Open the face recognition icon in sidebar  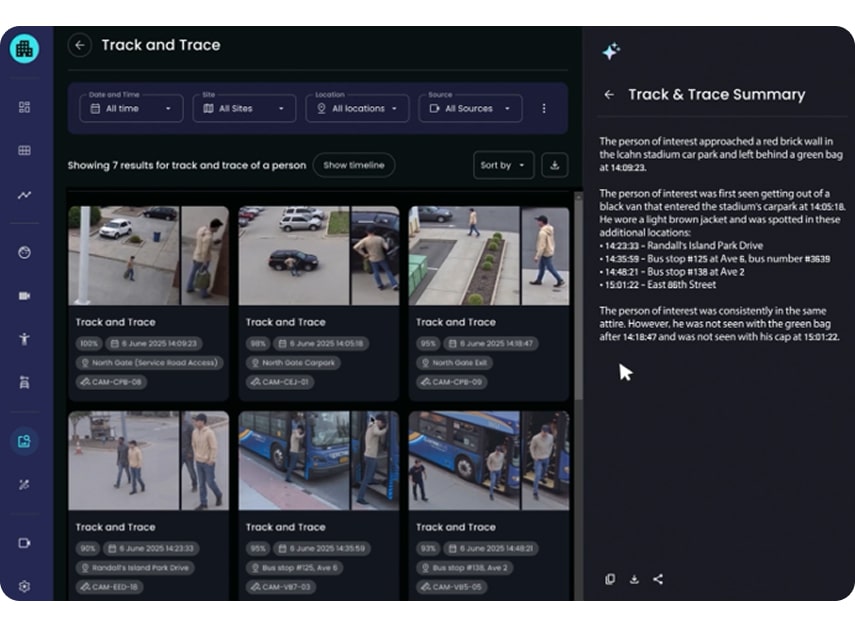tap(24, 252)
